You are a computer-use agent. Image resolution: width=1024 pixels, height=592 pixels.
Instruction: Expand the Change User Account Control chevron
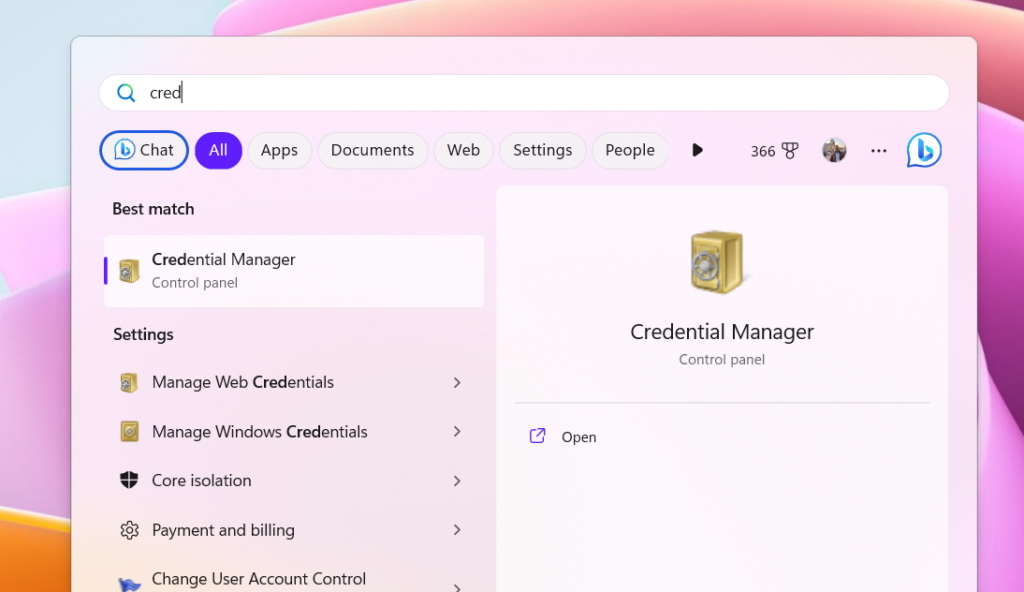[457, 587]
